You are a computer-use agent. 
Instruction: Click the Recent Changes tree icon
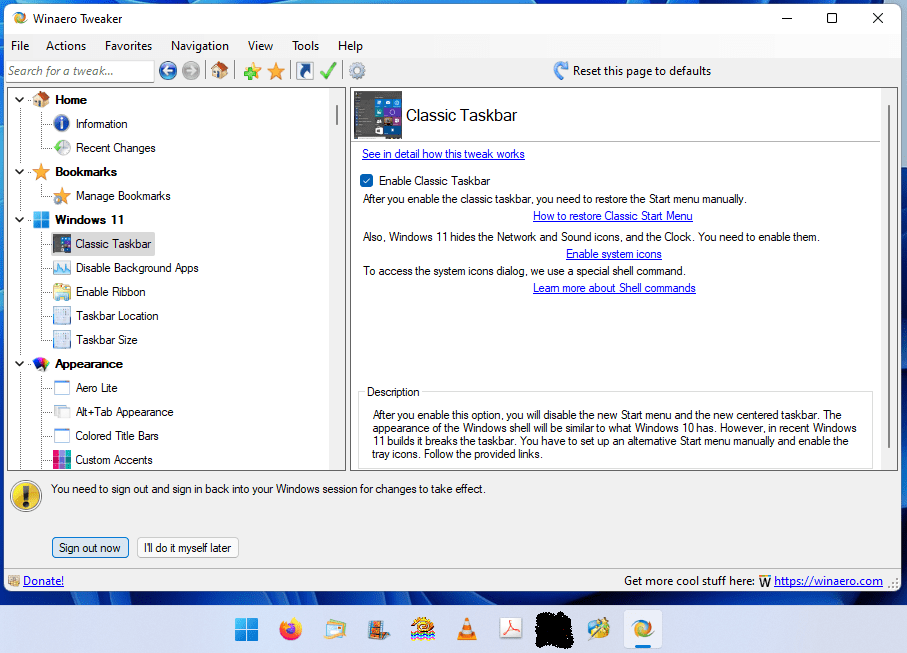click(62, 148)
